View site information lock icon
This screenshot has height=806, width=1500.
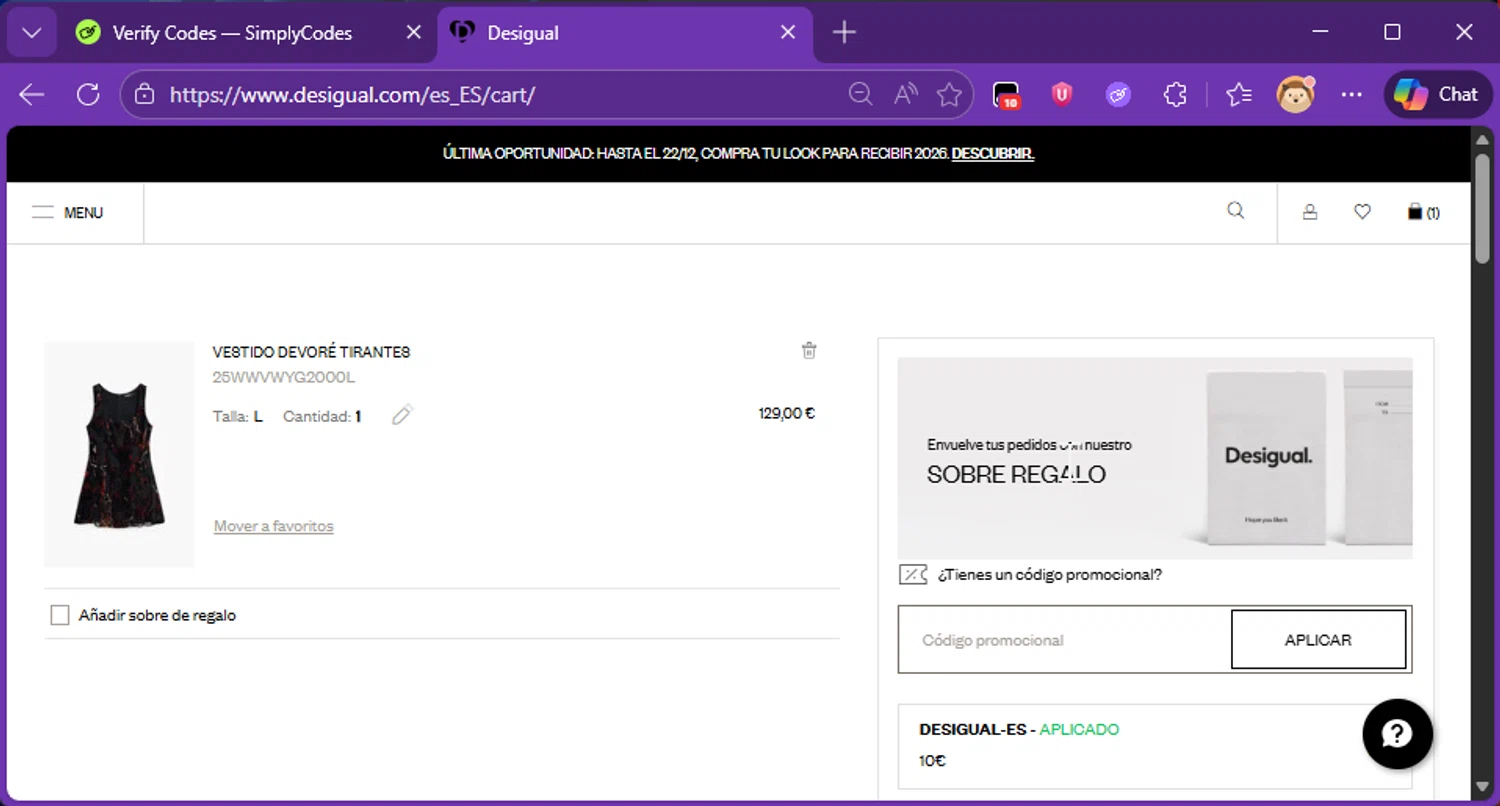(x=145, y=95)
